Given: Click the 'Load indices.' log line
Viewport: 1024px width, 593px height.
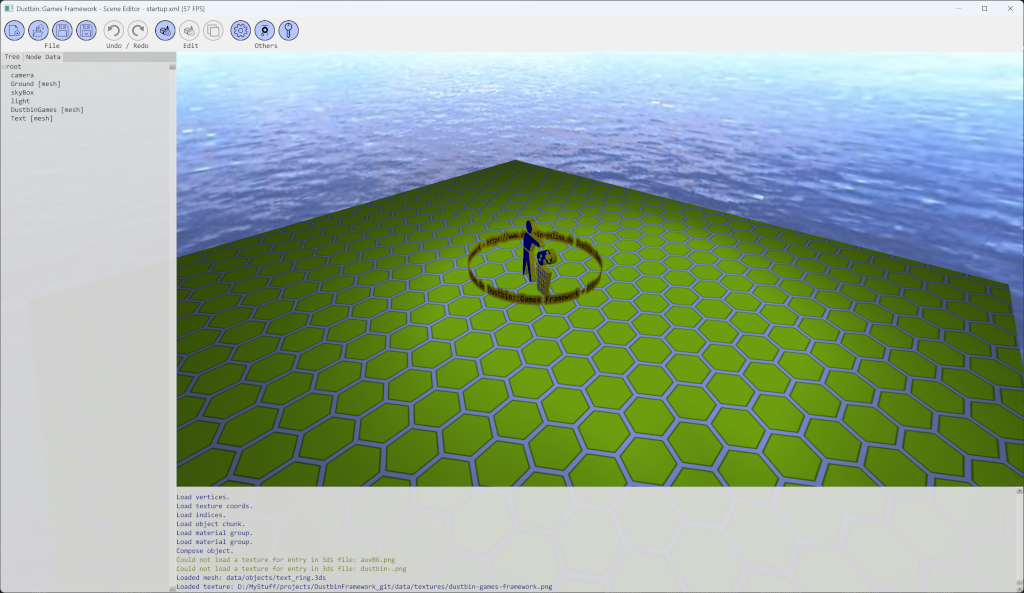Looking at the screenshot, I should [x=200, y=515].
